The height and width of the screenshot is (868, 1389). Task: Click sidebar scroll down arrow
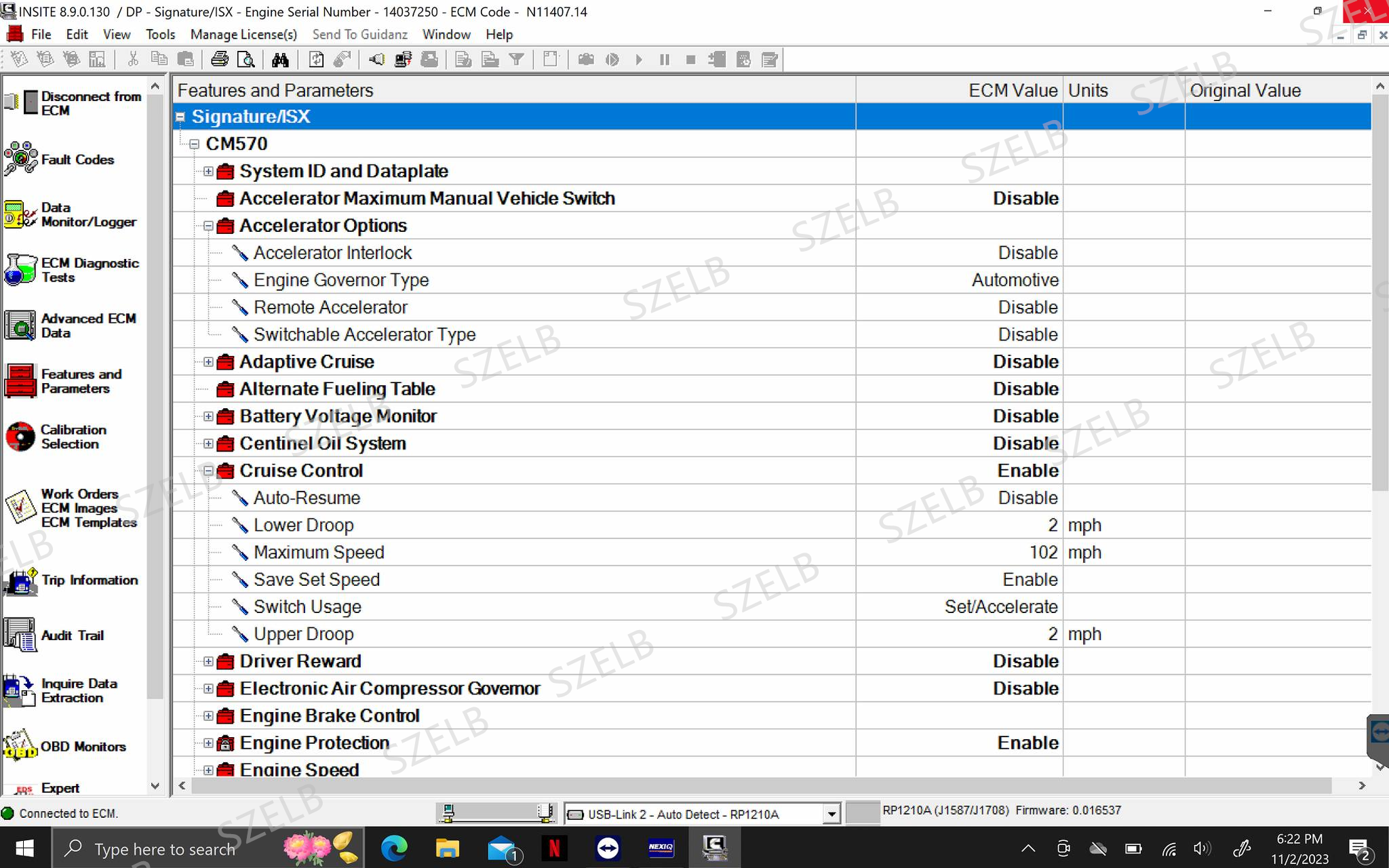click(155, 786)
